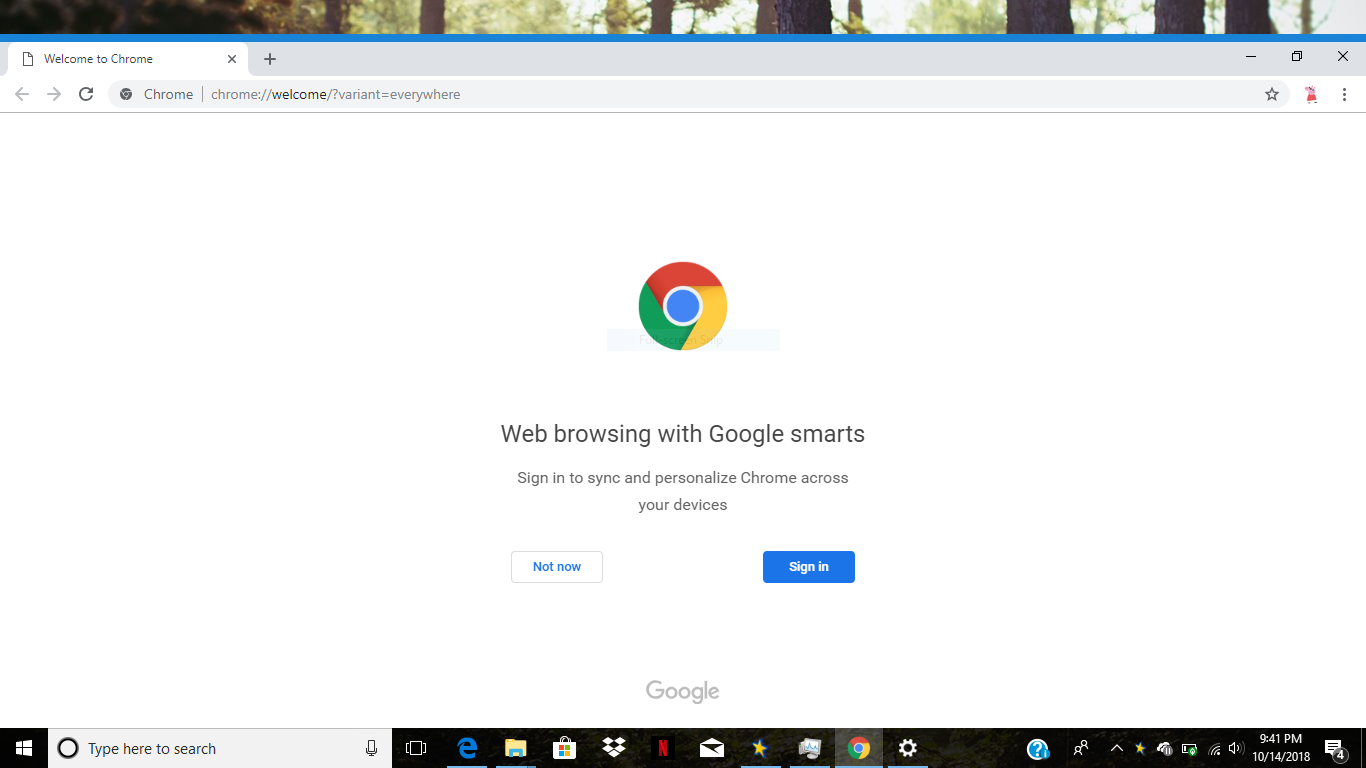
Task: Click the Cortana microphone icon
Action: pos(372,748)
